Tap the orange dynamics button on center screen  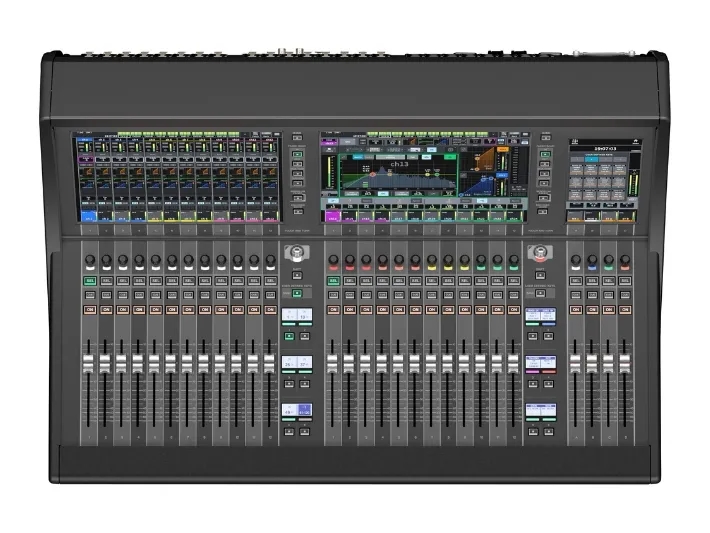tap(503, 149)
